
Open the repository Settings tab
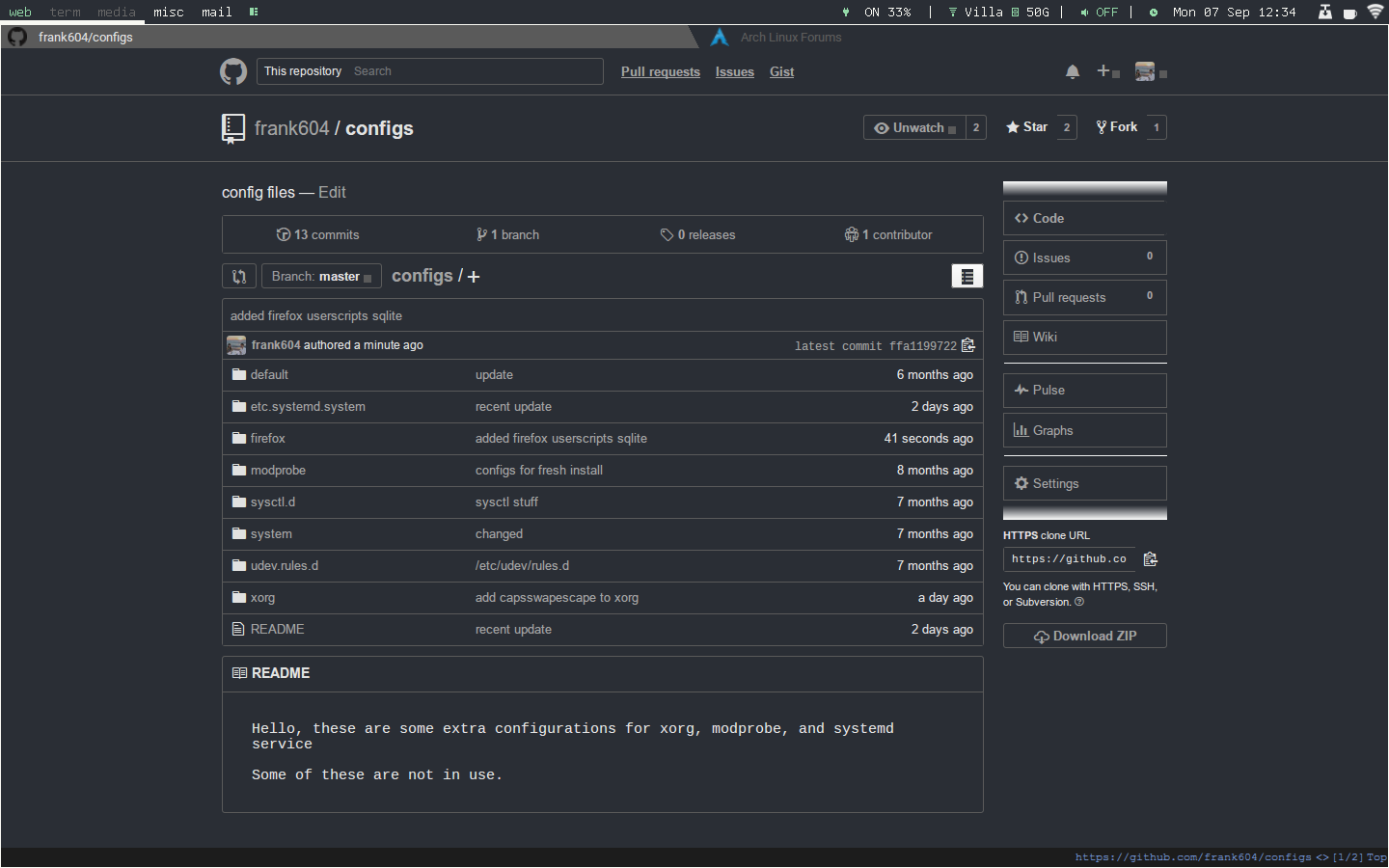coord(1085,483)
